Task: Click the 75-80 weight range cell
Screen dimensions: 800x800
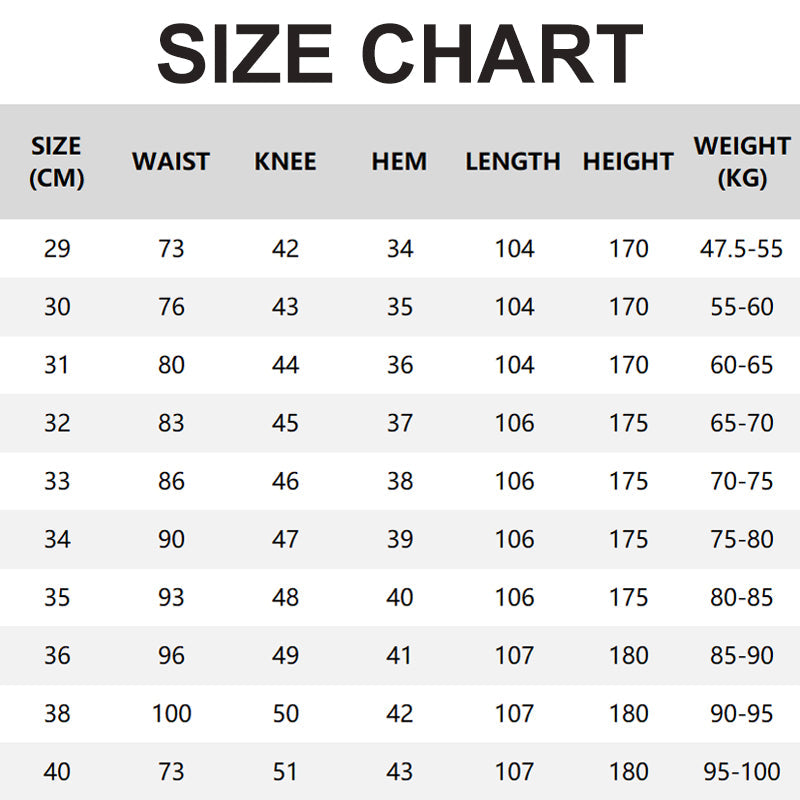Action: click(x=742, y=539)
